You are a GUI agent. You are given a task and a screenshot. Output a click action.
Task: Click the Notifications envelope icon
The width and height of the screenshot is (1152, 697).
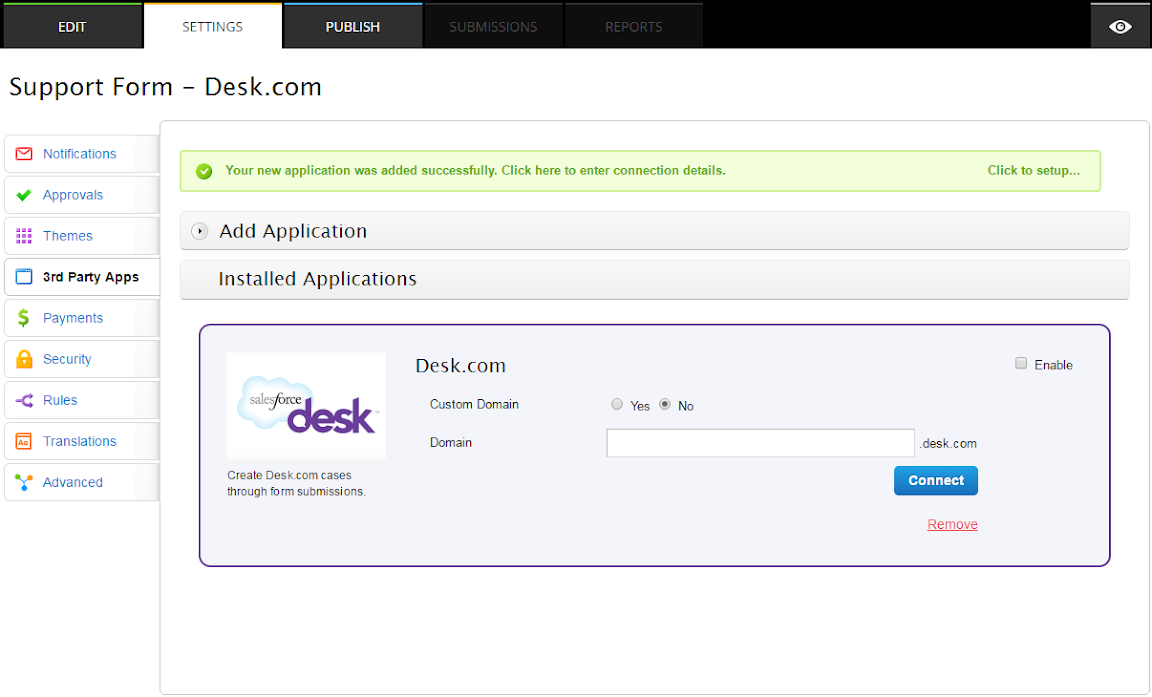(24, 154)
